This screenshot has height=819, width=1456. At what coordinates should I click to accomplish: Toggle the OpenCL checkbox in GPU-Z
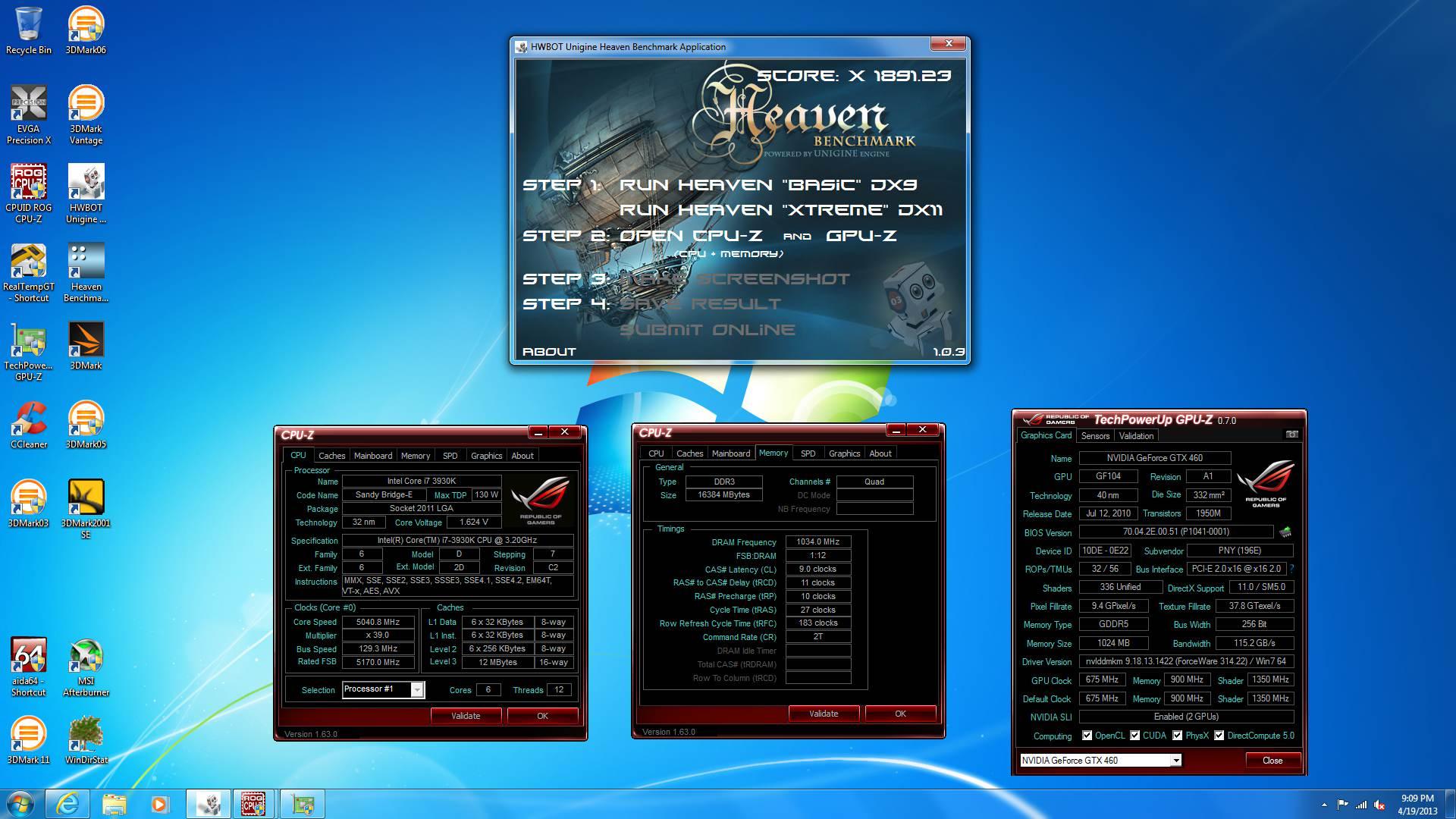[1087, 736]
